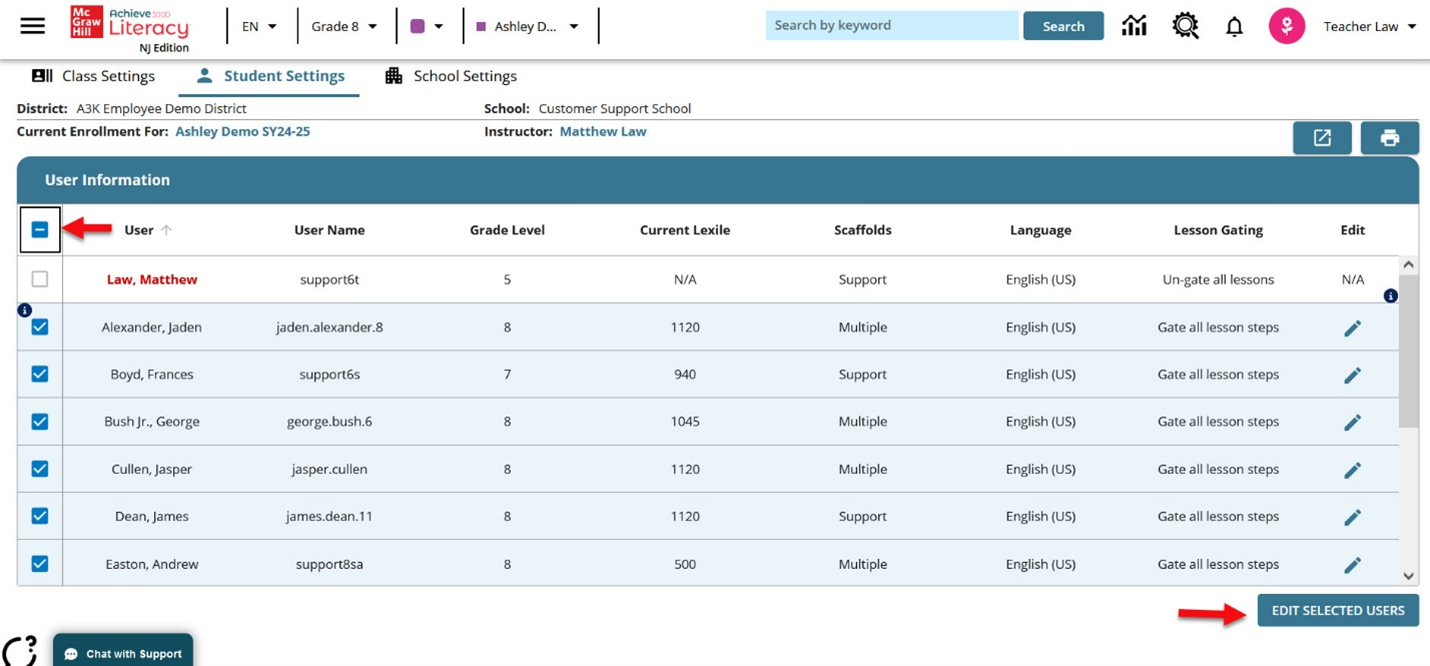
Task: Open the settings gear icon
Action: click(x=1185, y=26)
